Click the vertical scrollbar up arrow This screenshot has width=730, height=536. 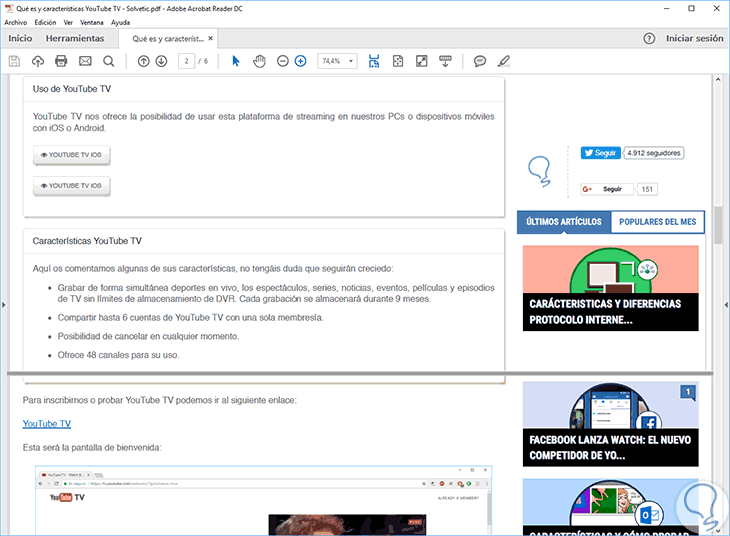point(718,80)
